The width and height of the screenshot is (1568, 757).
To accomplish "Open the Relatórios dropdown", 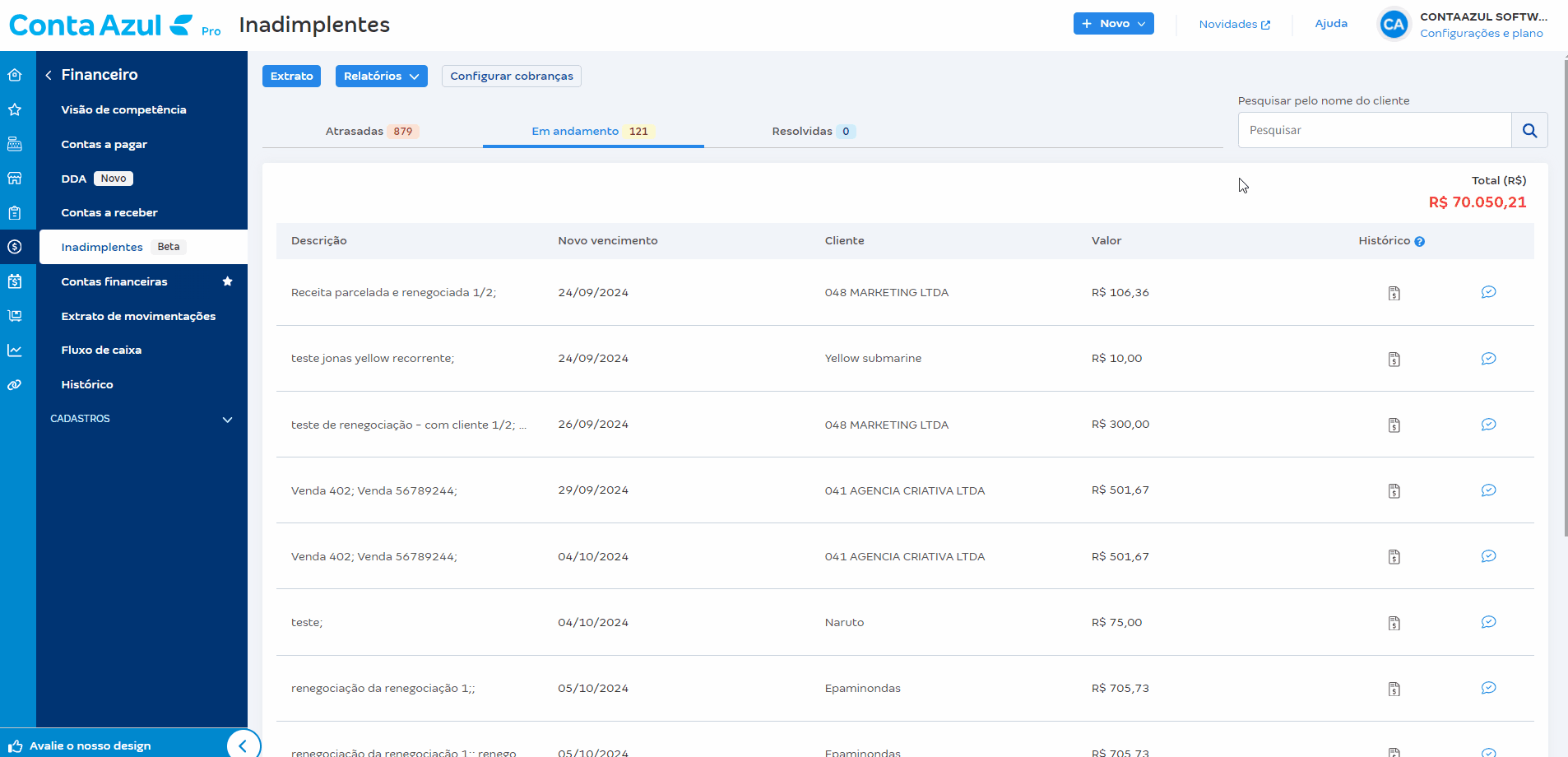I will tap(381, 76).
